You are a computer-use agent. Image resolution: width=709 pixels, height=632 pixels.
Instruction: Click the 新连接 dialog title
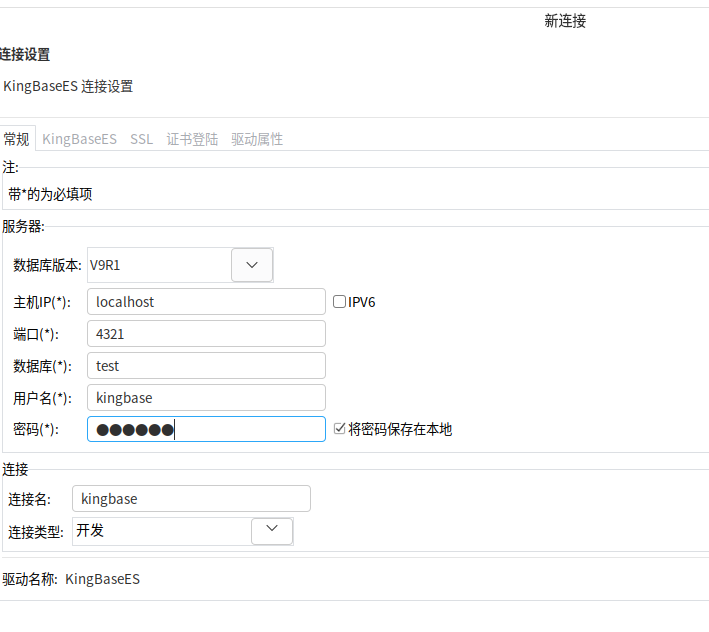tap(565, 21)
